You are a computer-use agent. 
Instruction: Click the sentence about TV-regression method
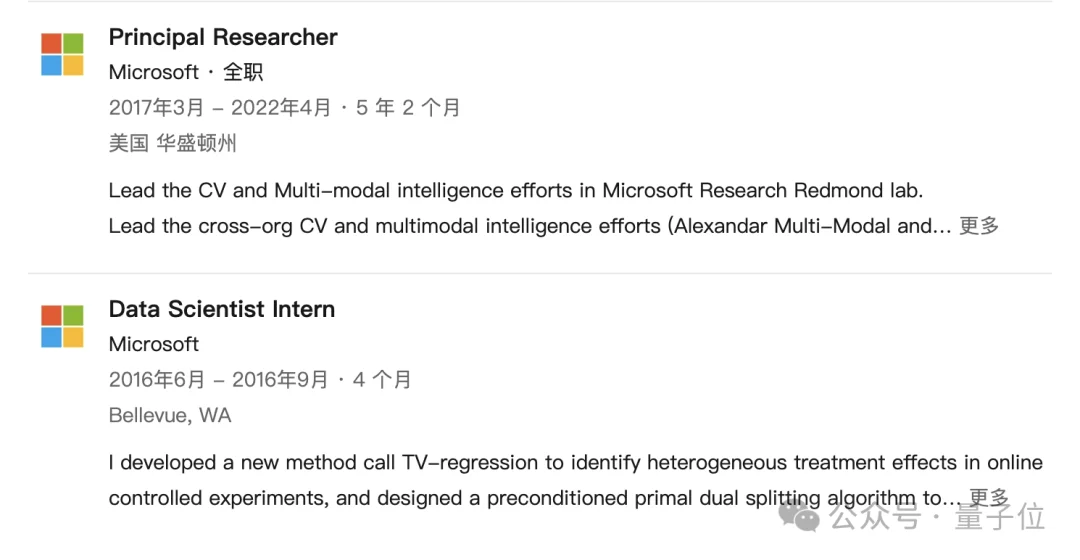575,462
